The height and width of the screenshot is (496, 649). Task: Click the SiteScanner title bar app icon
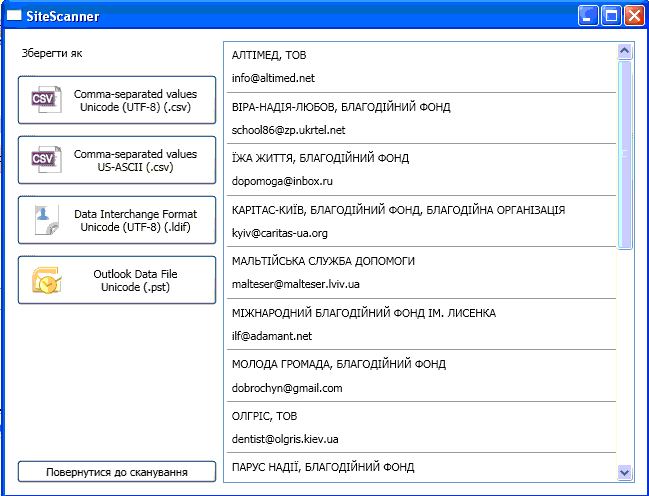(14, 16)
